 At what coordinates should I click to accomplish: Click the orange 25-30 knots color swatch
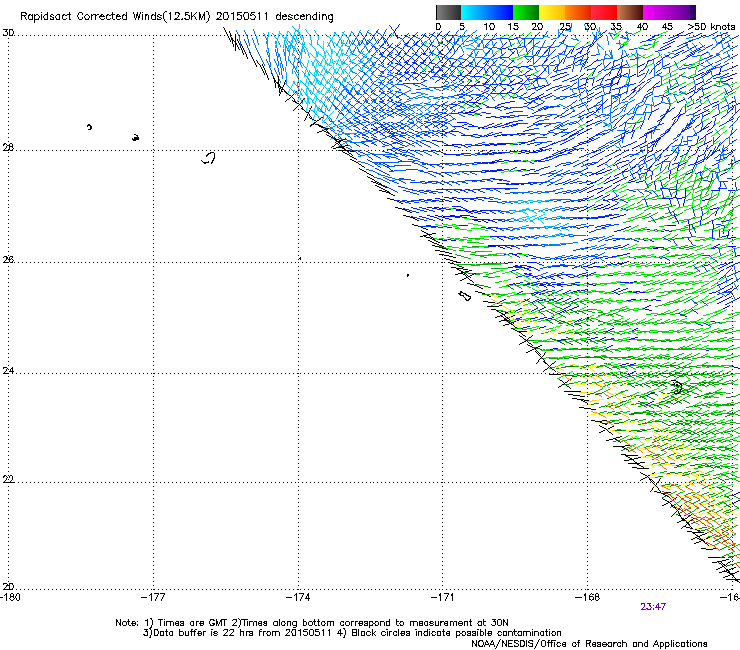click(578, 12)
